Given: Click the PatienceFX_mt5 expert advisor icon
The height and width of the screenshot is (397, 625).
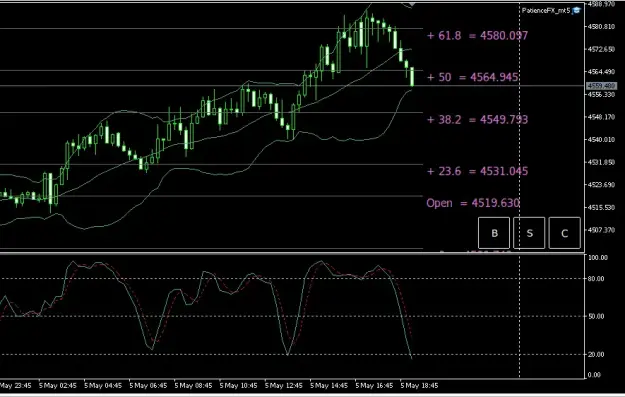Looking at the screenshot, I should pos(576,11).
